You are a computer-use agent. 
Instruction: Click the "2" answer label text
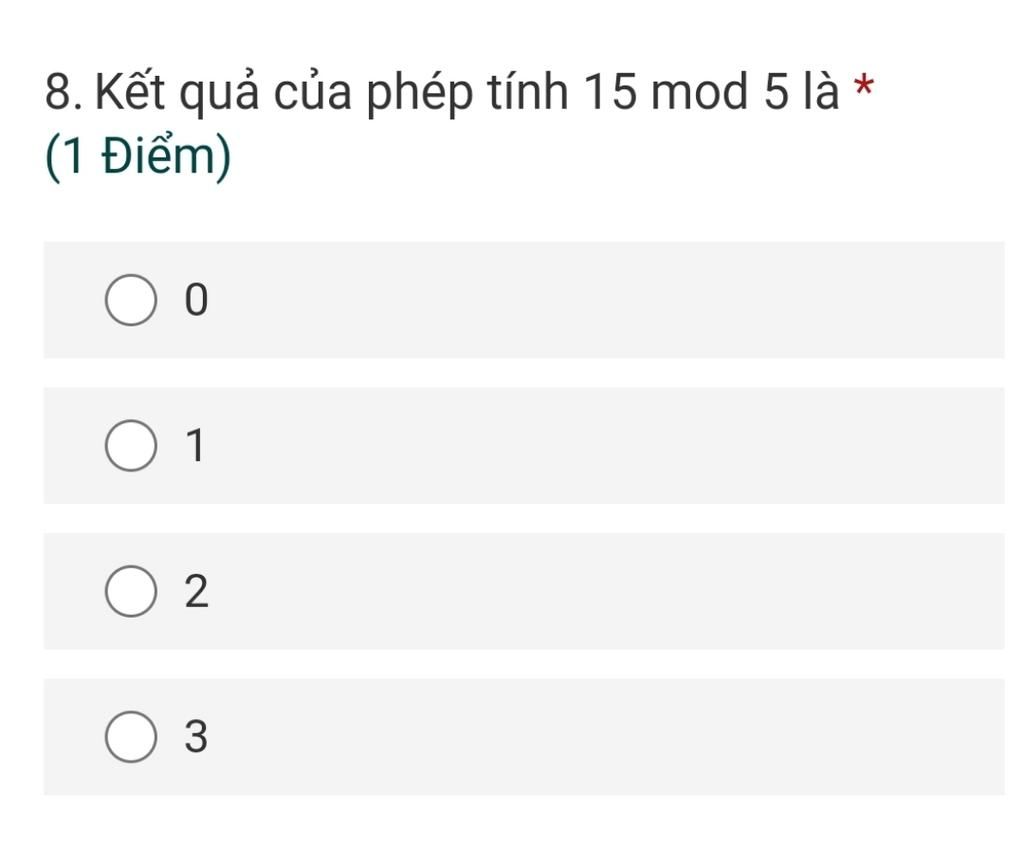(196, 591)
